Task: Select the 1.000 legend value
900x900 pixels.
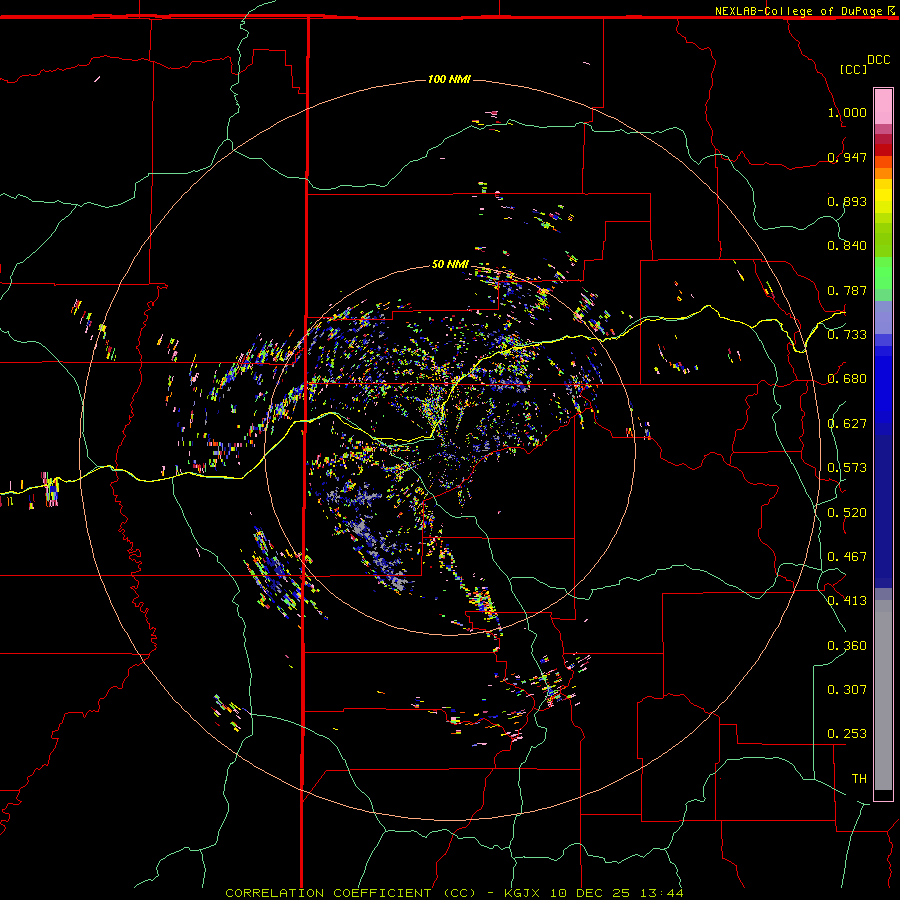Action: [x=847, y=112]
